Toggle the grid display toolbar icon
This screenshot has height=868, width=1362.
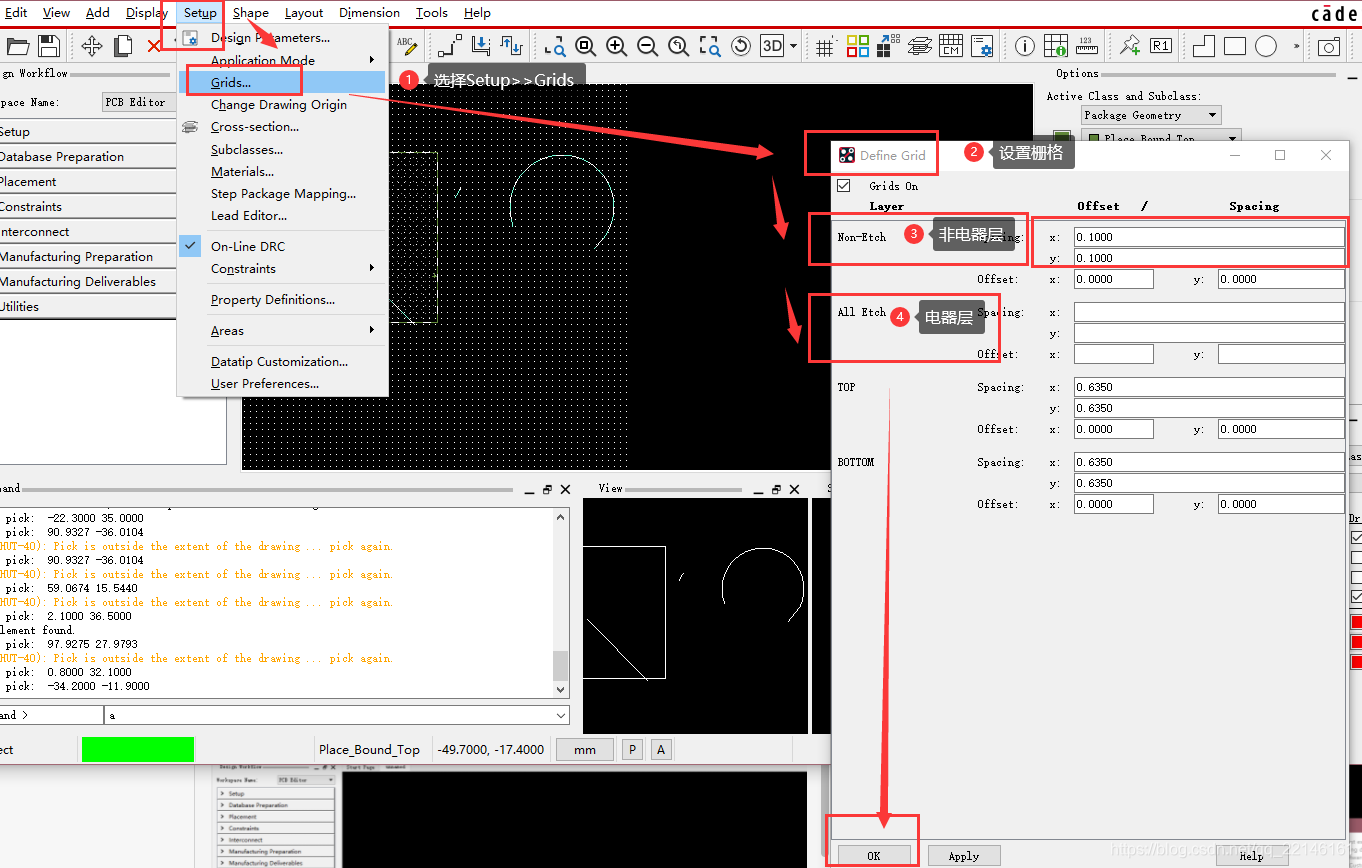(825, 46)
